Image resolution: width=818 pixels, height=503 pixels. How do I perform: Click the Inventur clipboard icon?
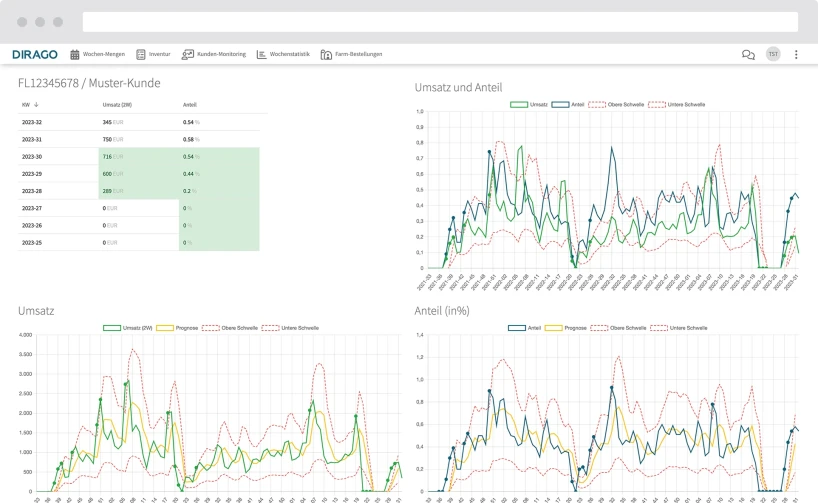[x=141, y=54]
